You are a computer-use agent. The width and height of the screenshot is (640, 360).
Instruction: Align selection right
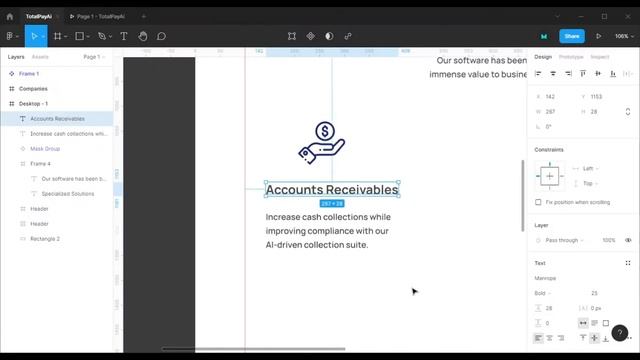tap(568, 73)
